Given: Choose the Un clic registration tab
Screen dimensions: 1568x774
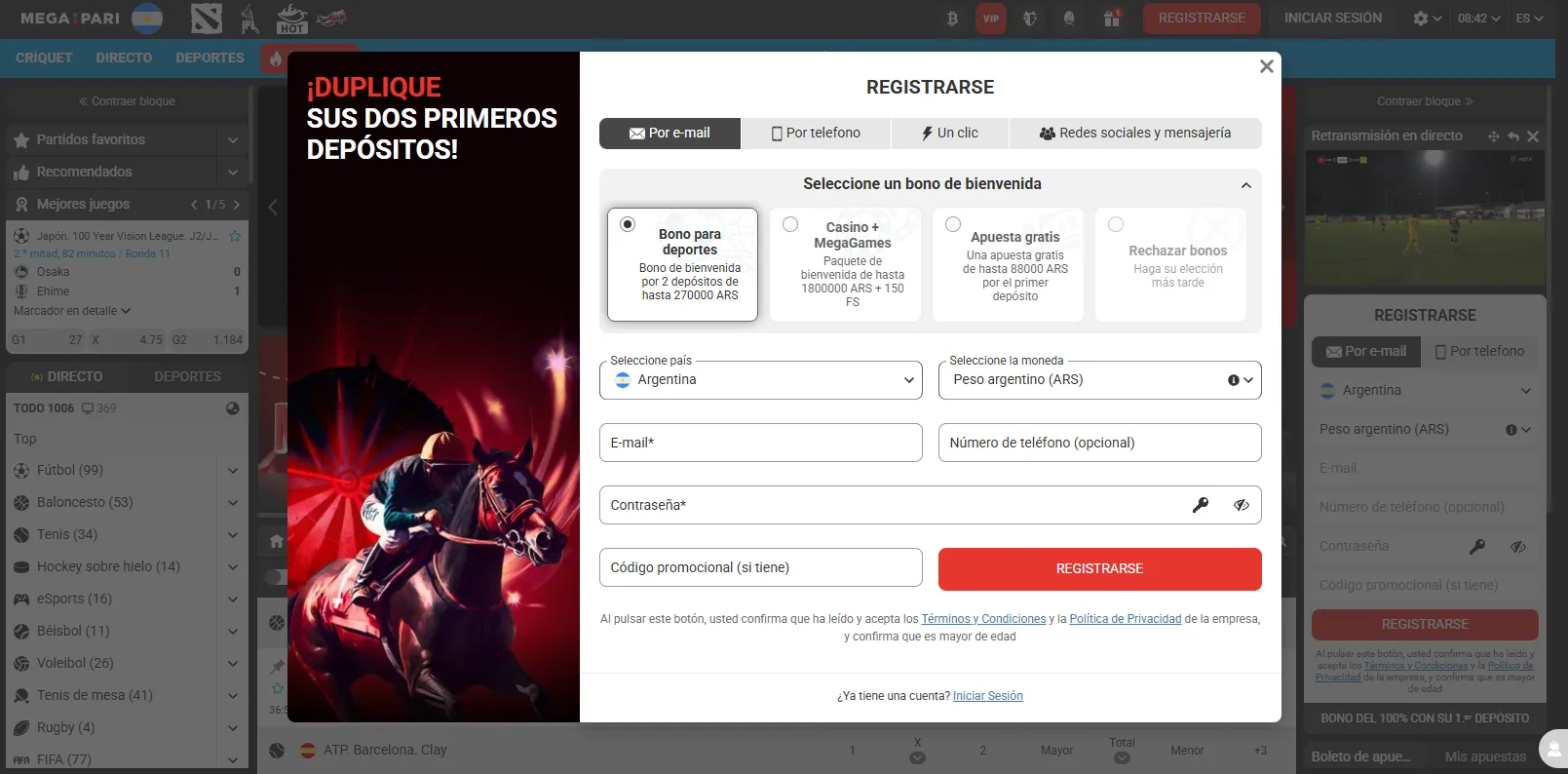Looking at the screenshot, I should (949, 134).
